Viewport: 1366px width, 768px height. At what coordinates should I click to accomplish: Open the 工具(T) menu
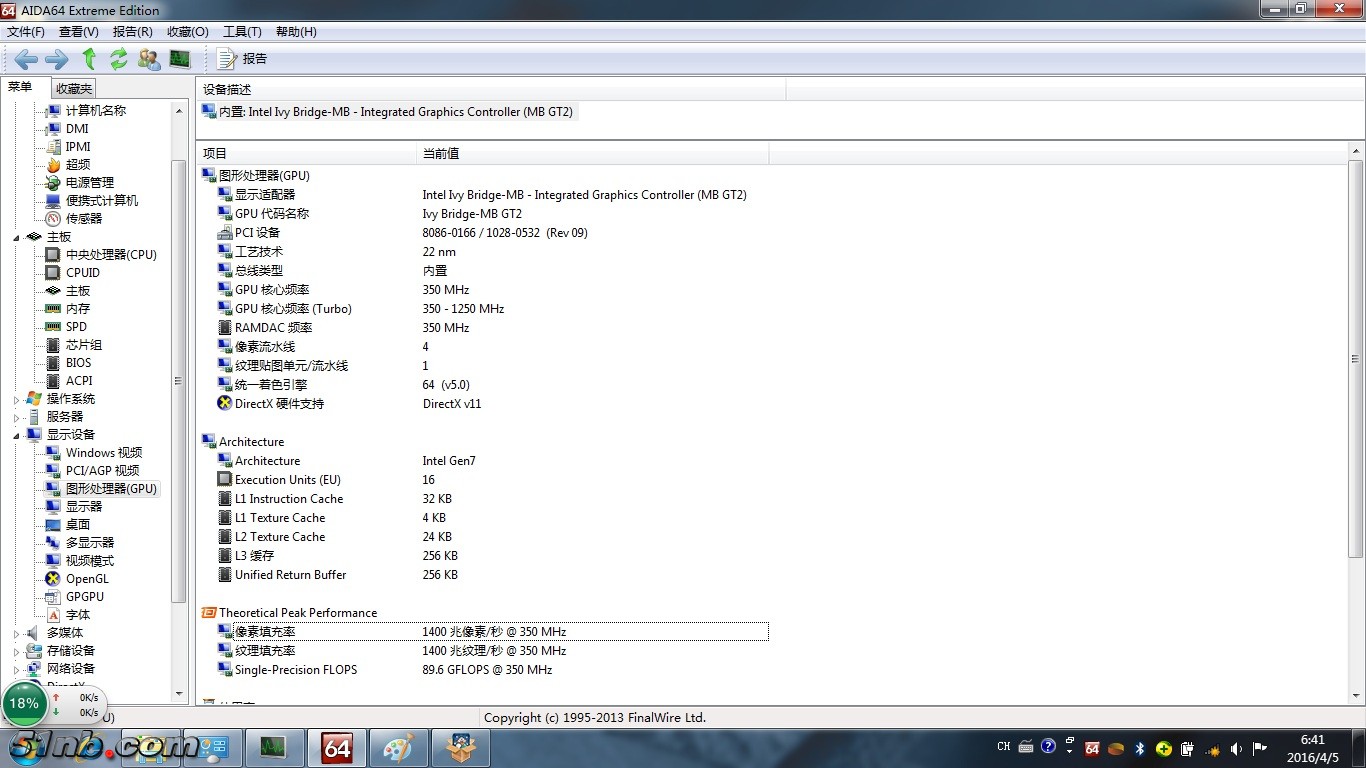click(x=242, y=32)
